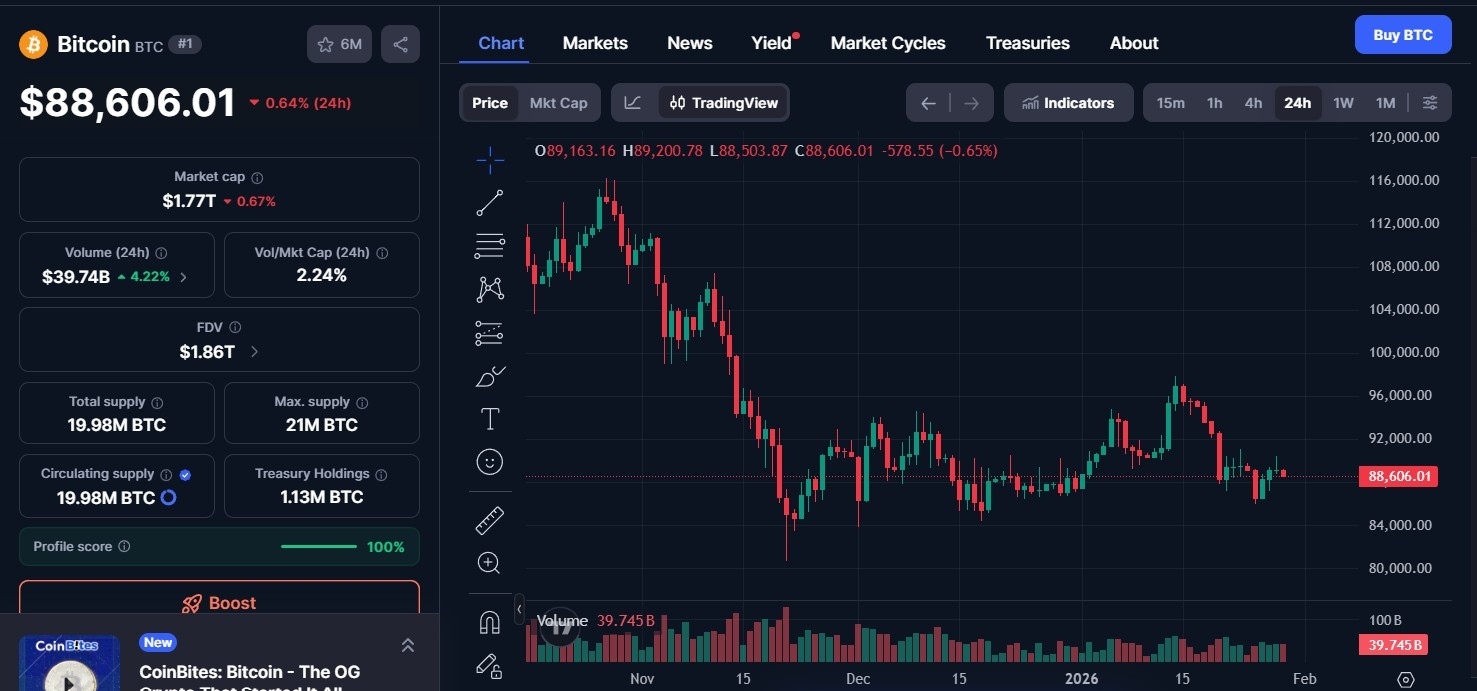The image size is (1477, 691).
Task: Select the text annotation tool
Action: click(x=490, y=419)
